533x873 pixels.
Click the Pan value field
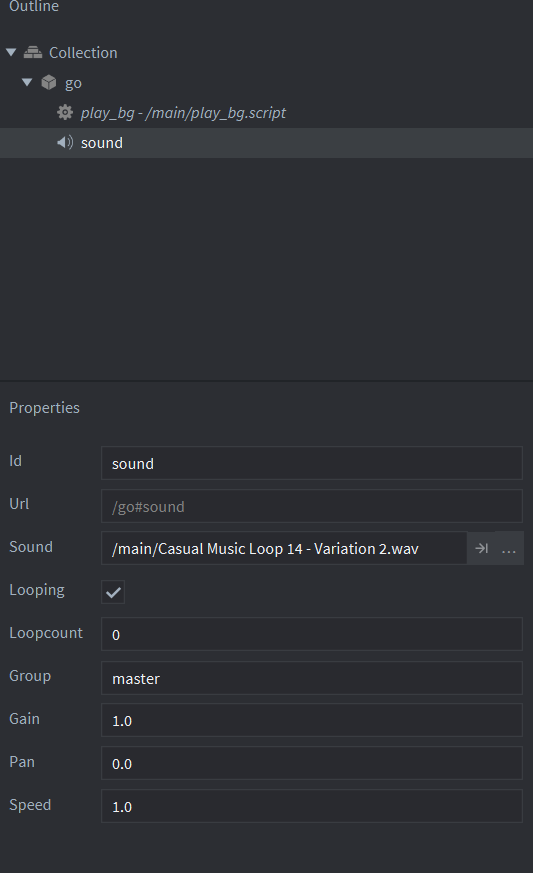tap(312, 763)
